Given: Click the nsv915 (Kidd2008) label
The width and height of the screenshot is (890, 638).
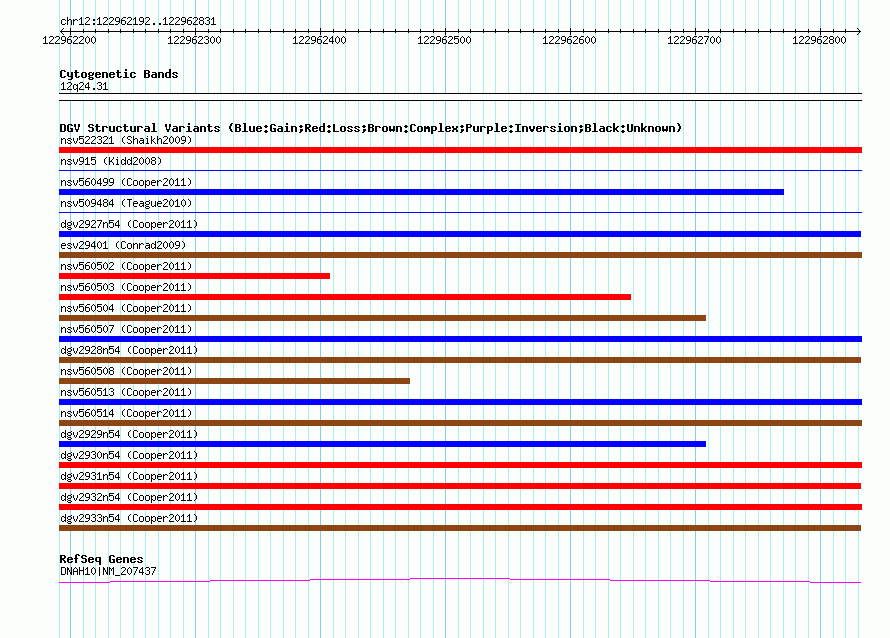Looking at the screenshot, I should (x=111, y=161).
